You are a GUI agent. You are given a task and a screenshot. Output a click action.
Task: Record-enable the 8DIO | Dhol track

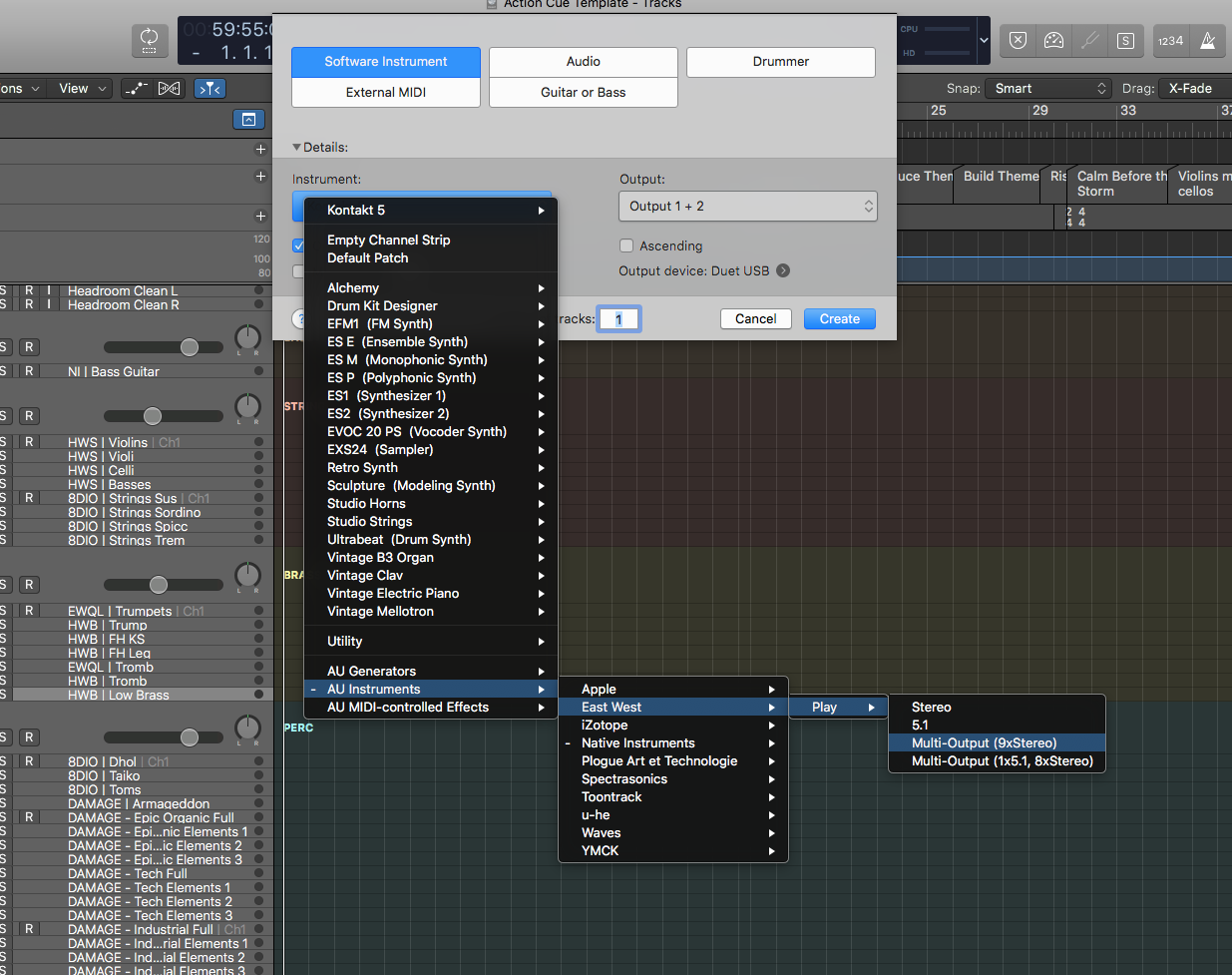point(29,761)
